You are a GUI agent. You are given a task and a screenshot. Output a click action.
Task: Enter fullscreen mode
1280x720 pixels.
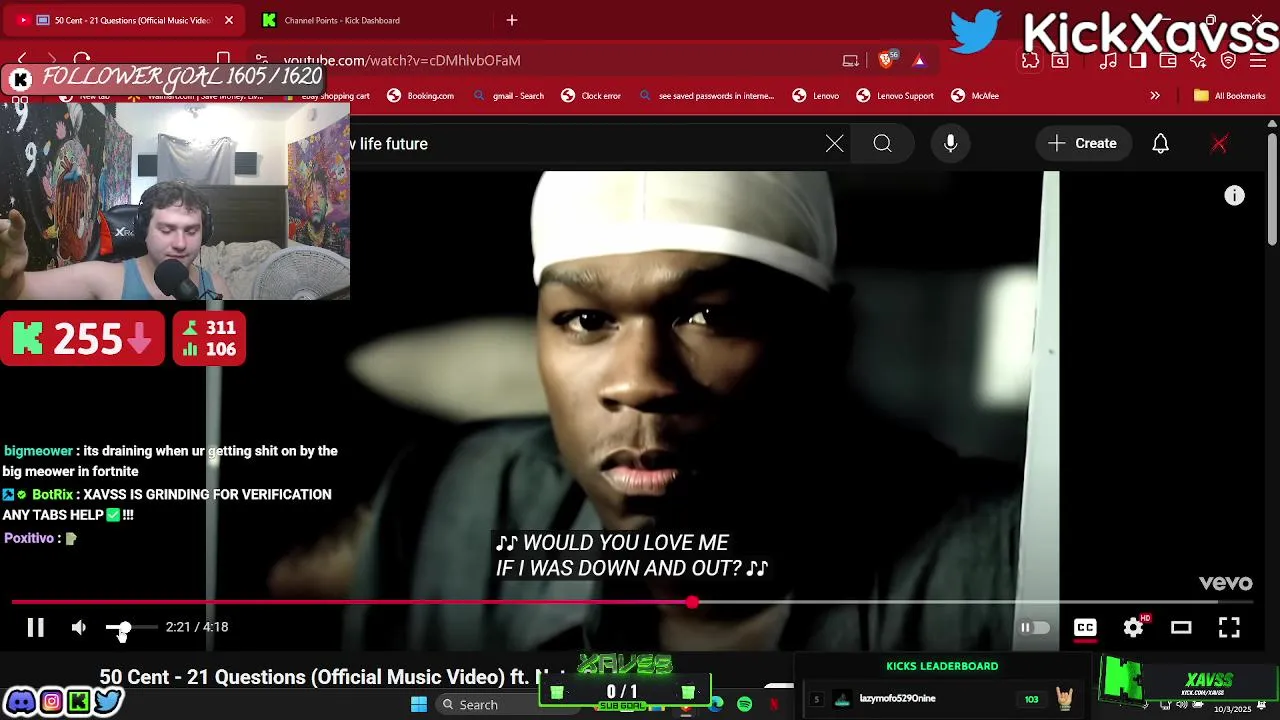(x=1229, y=627)
